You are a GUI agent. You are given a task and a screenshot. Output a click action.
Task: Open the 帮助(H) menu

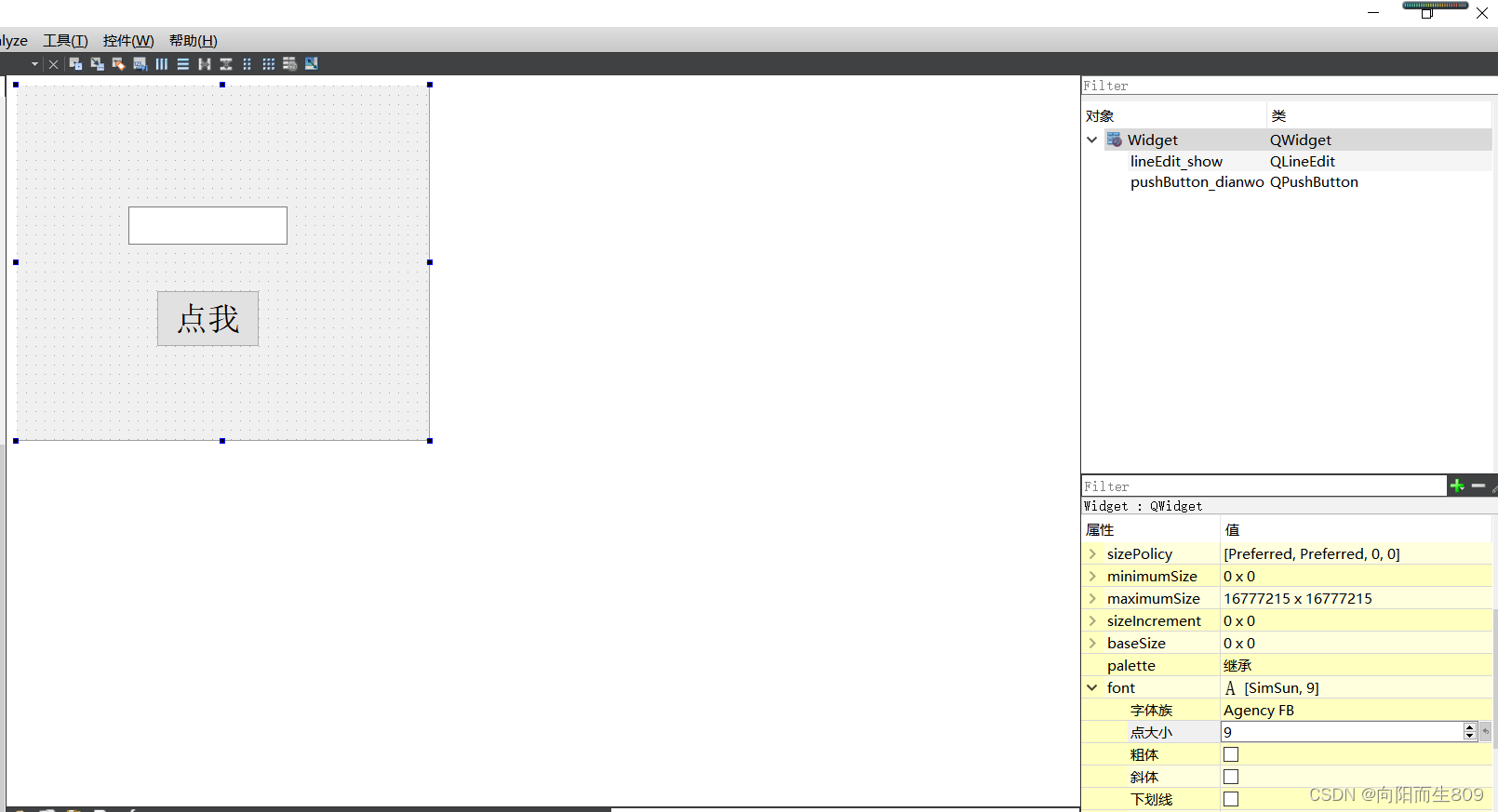tap(194, 41)
